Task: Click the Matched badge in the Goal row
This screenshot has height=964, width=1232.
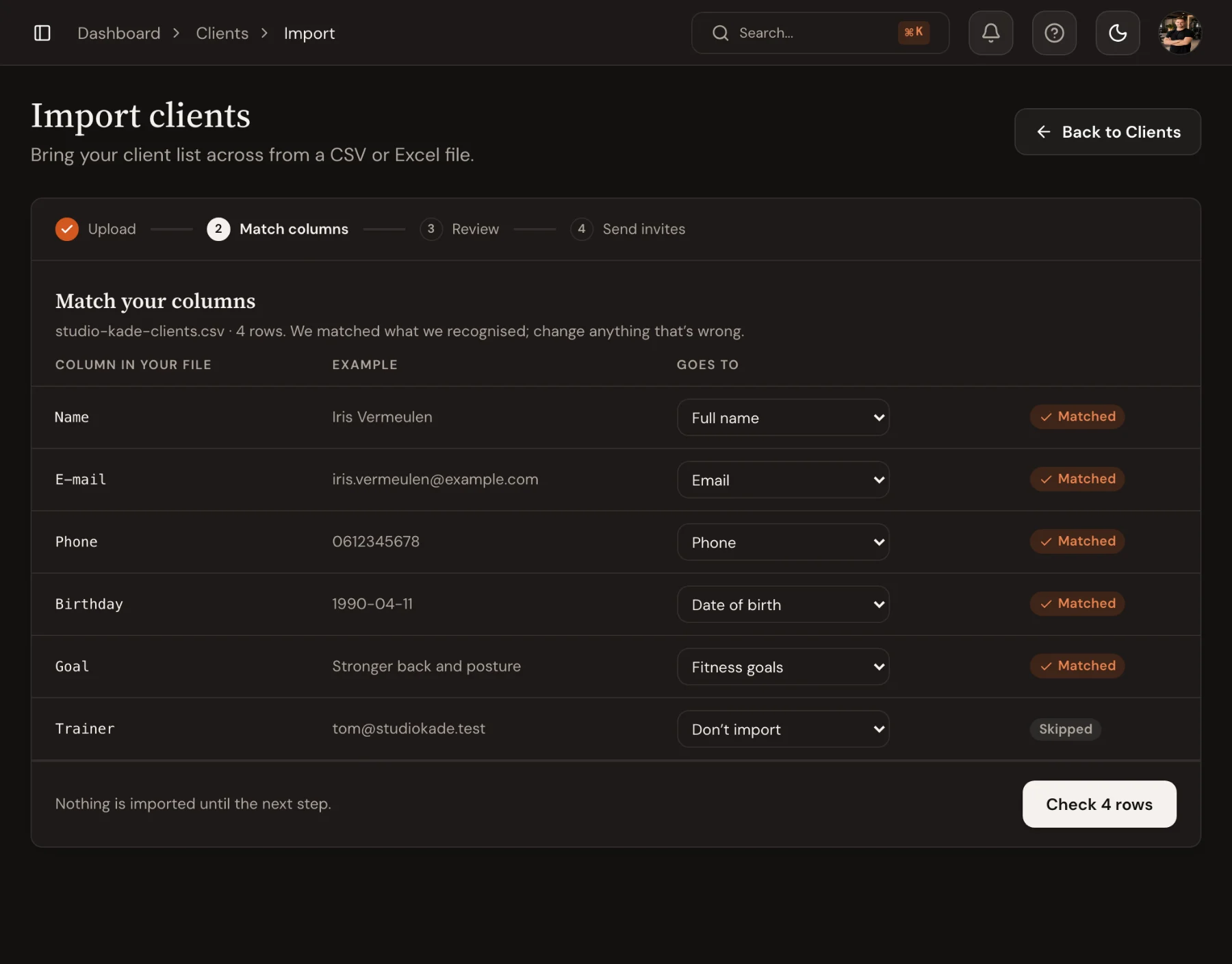Action: (1077, 666)
